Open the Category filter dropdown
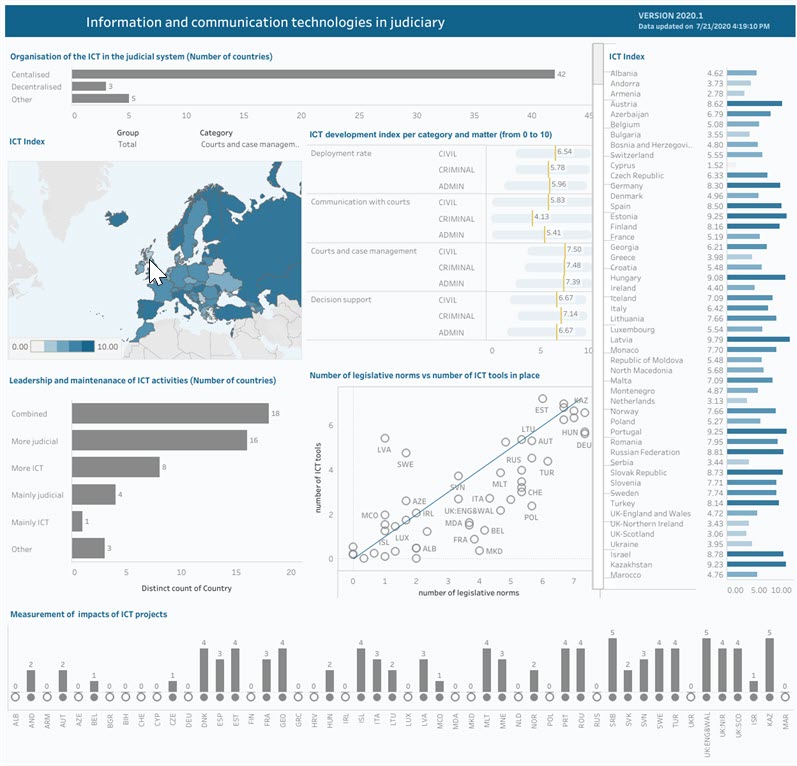This screenshot has width=797, height=766. [x=249, y=145]
